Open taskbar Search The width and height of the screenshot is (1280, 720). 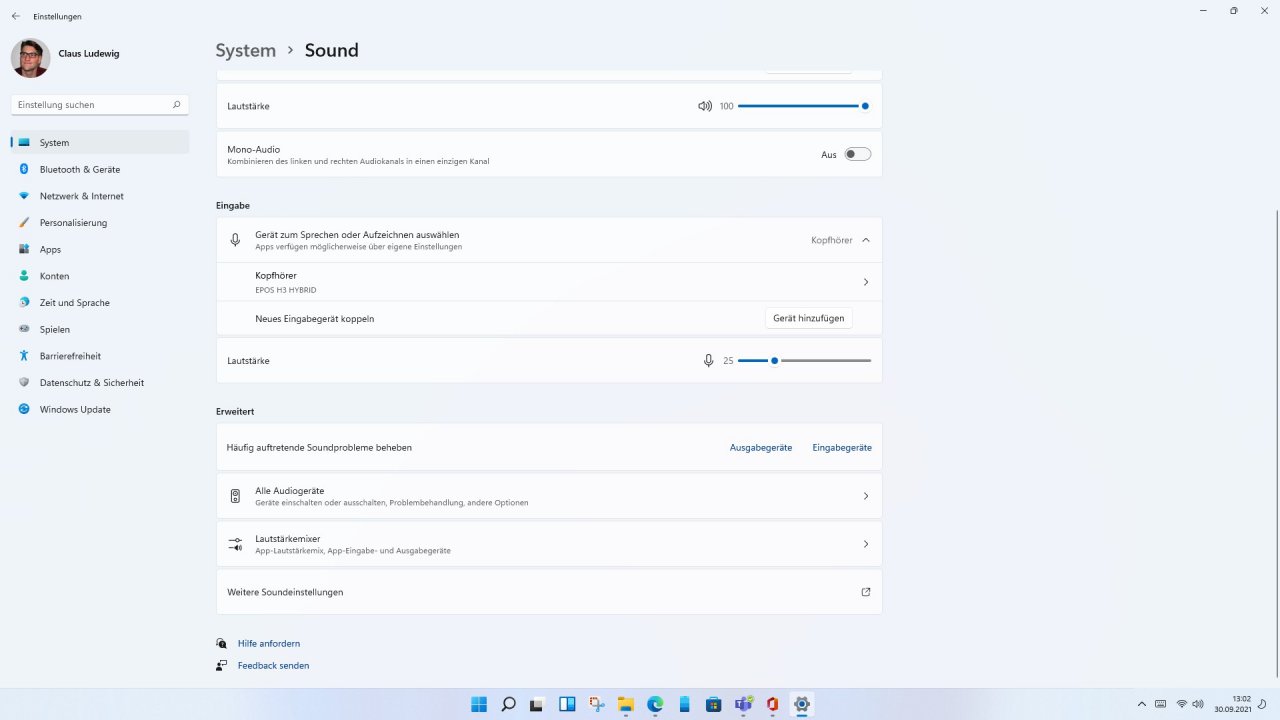(x=508, y=704)
